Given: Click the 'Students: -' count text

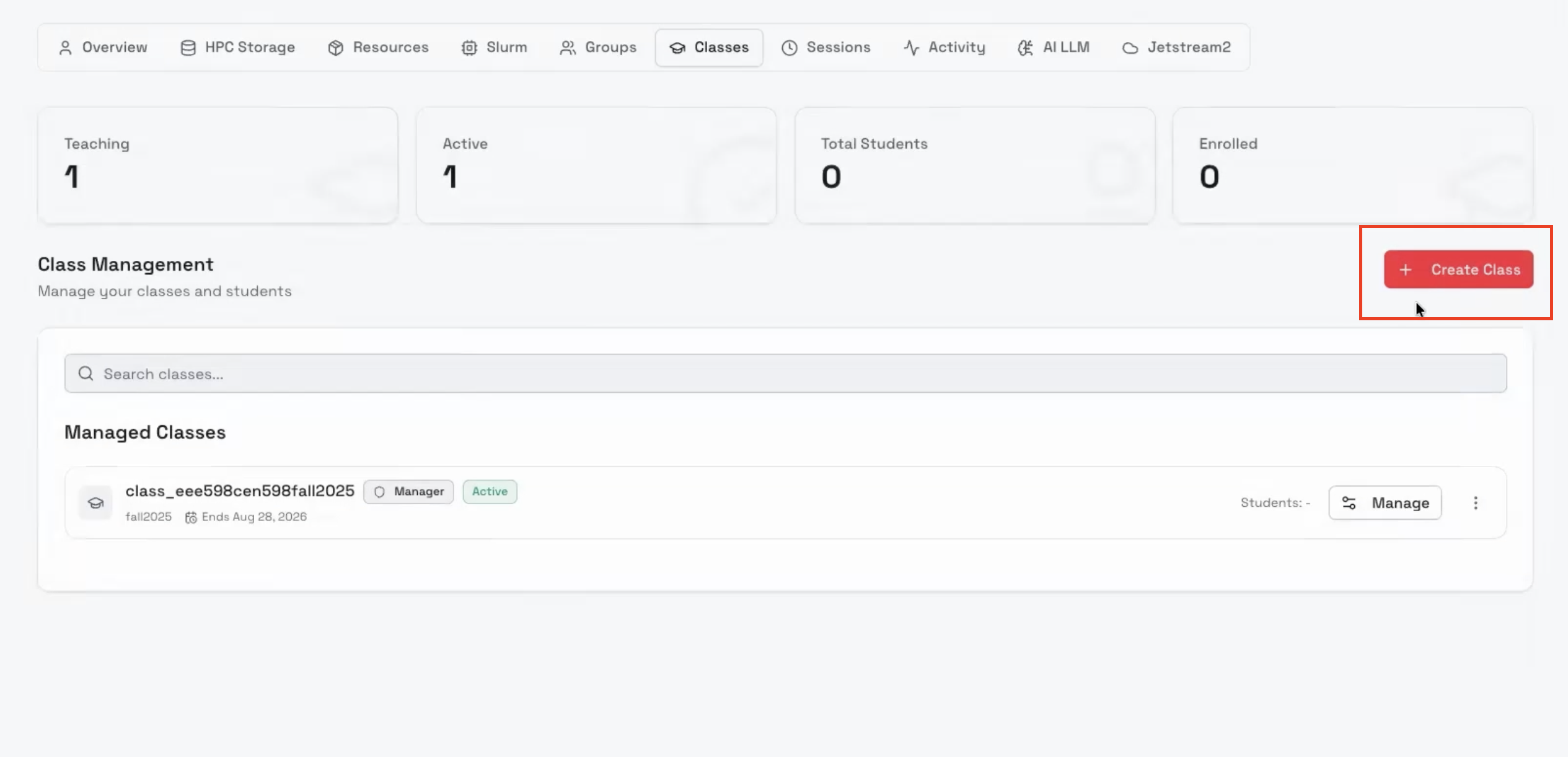Looking at the screenshot, I should click(x=1275, y=503).
